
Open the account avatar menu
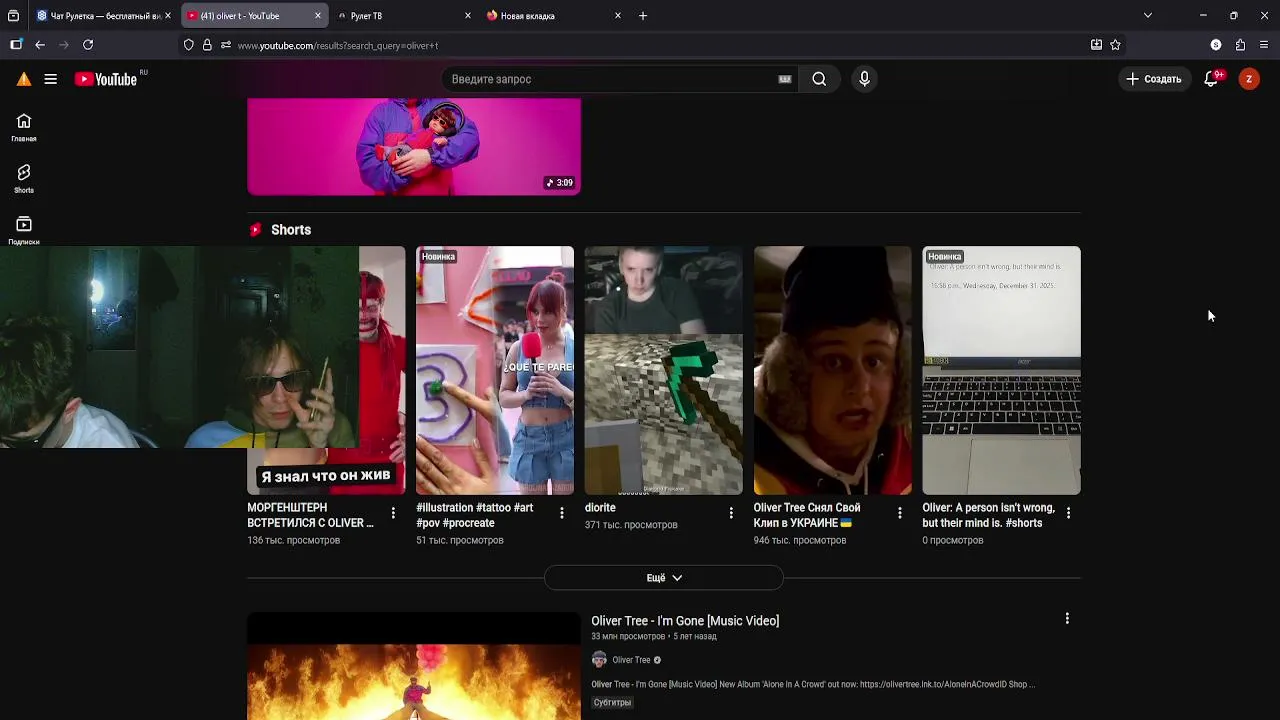1249,79
